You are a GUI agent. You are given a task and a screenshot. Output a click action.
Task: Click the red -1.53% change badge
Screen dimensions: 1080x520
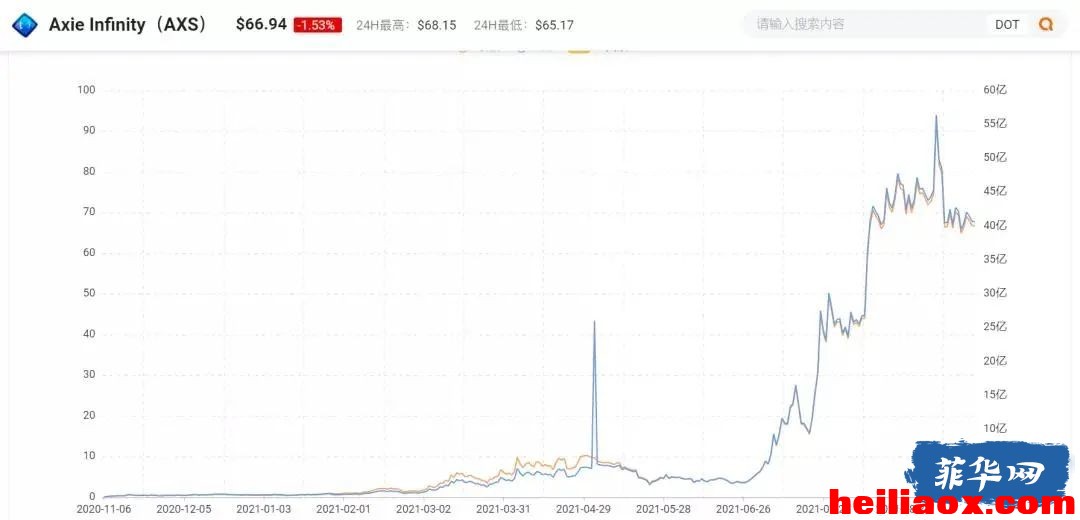click(x=318, y=25)
